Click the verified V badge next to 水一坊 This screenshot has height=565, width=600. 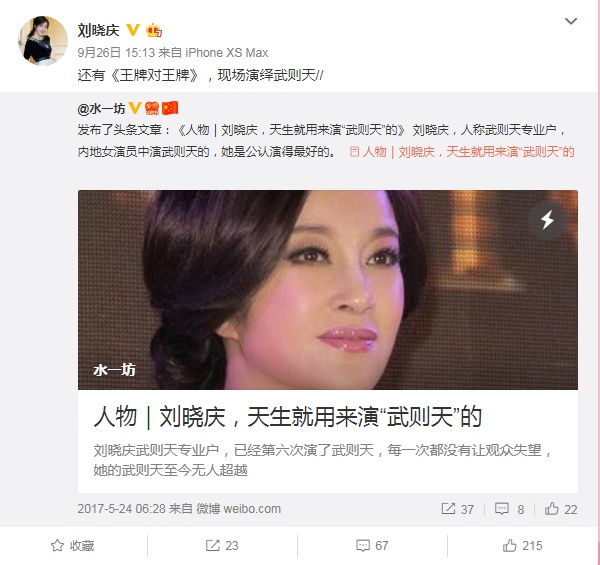(135, 108)
